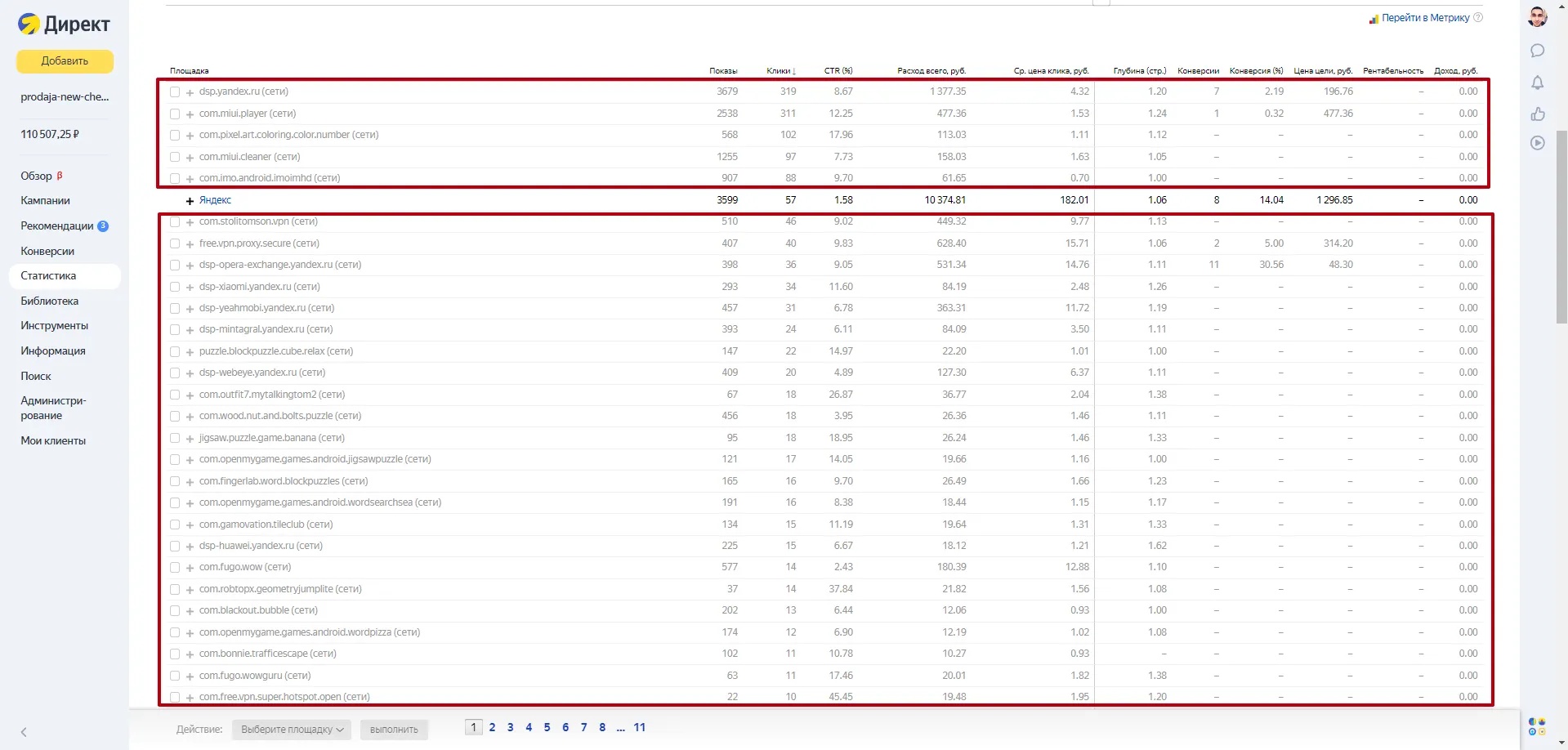Screen dimensions: 1568x750
Task: Select the com.miui.player row checkbox
Action: 175,114
